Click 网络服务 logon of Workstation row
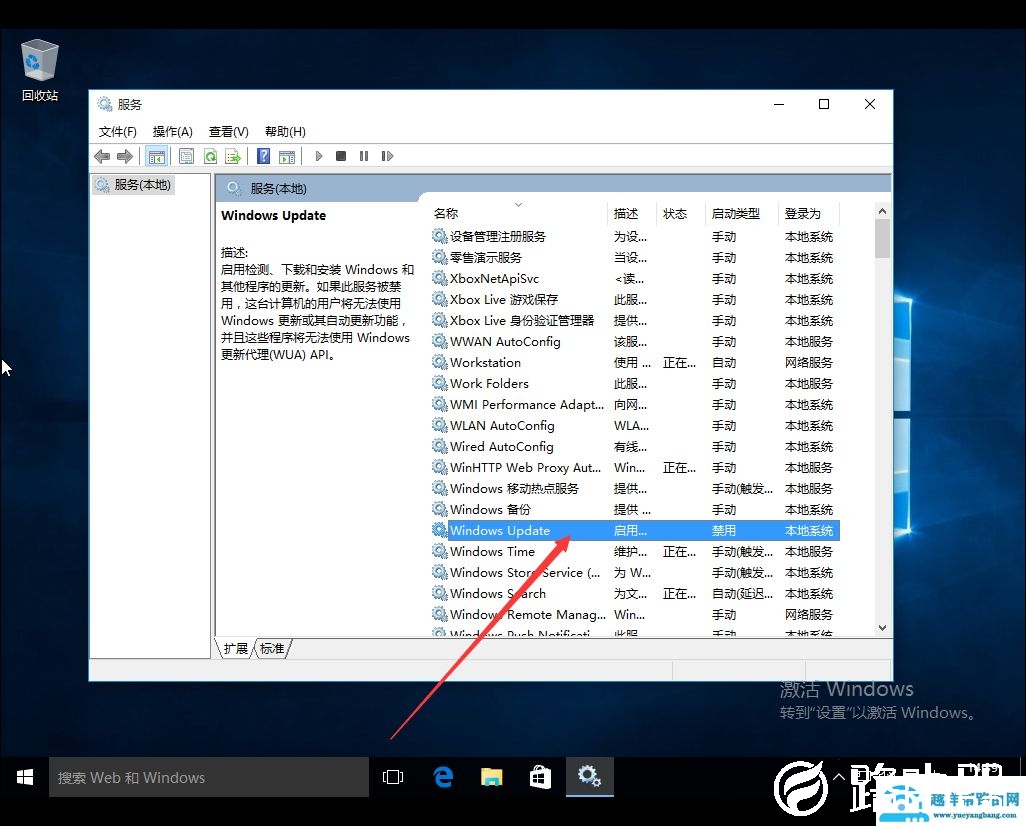 tap(809, 363)
